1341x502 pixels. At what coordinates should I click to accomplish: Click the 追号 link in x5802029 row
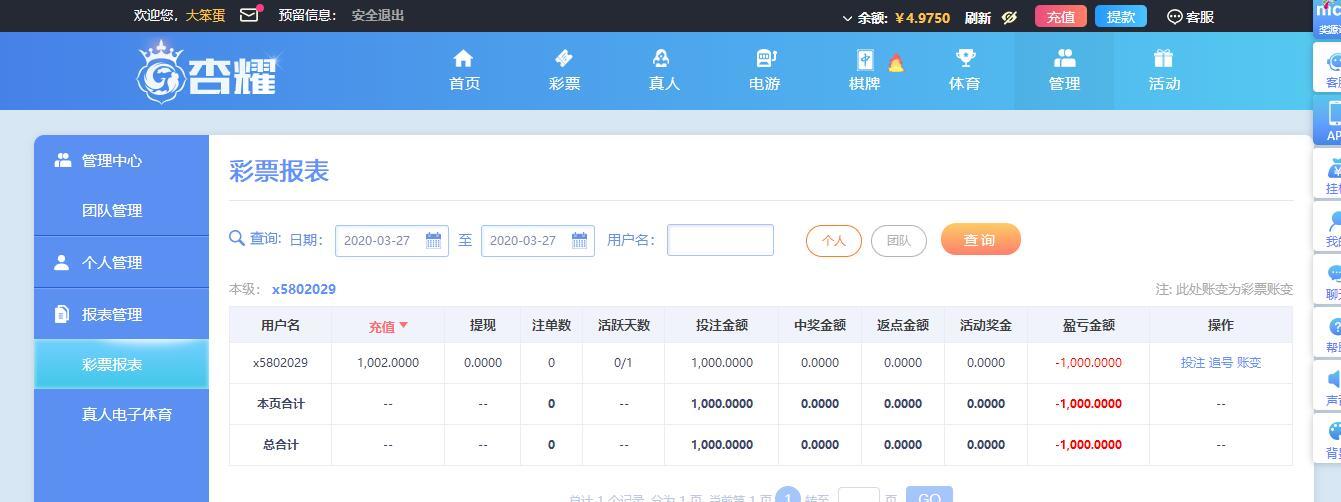coord(1221,363)
